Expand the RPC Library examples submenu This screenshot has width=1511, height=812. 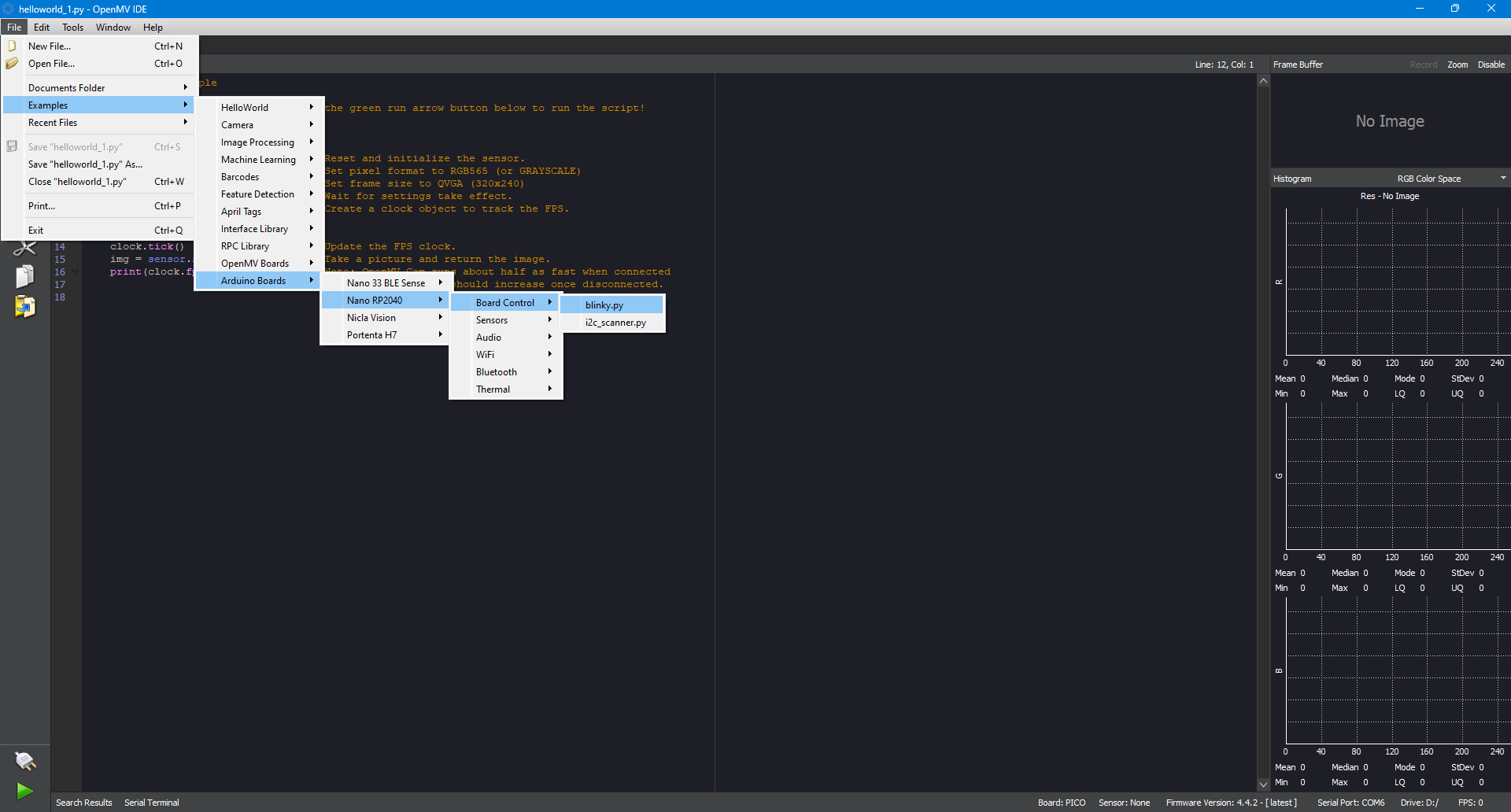258,246
